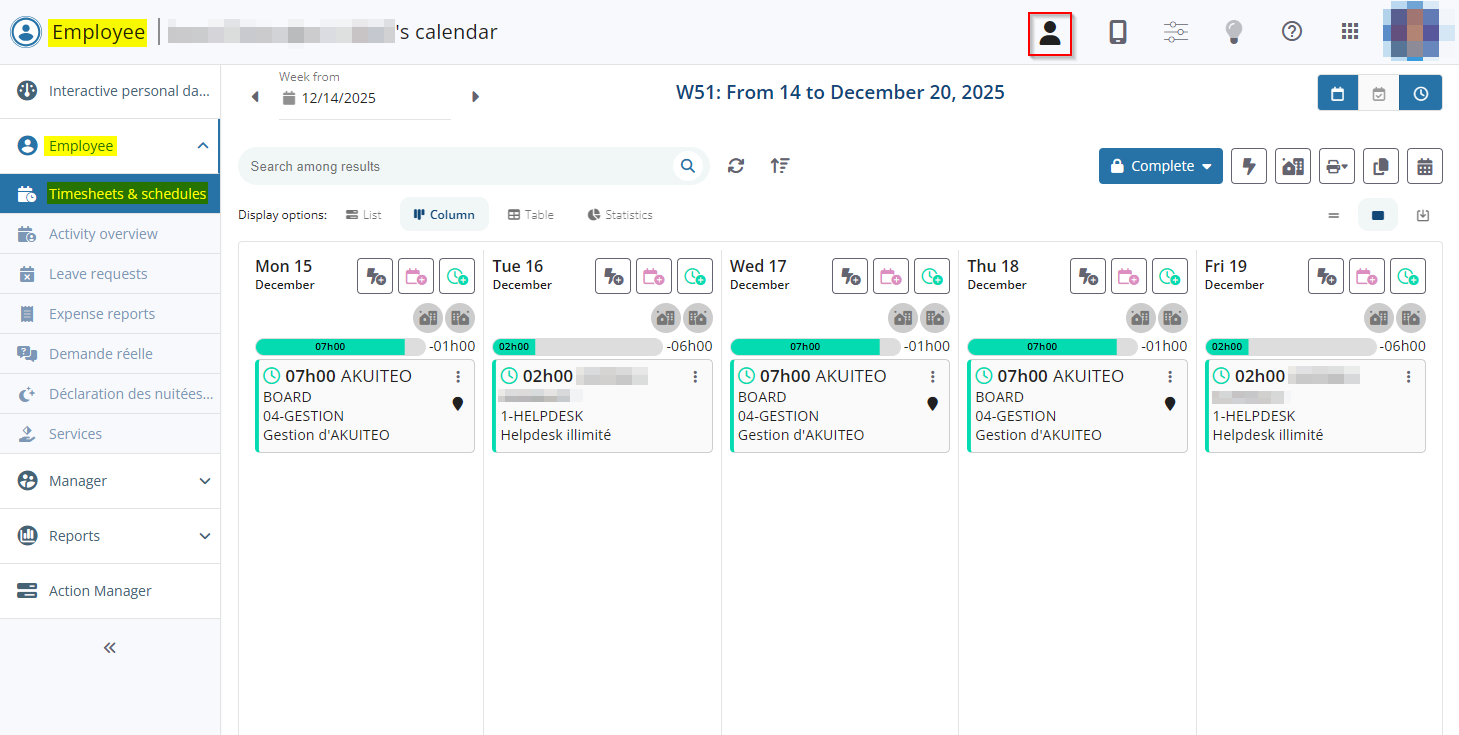This screenshot has width=1459, height=735.
Task: Go to next week arrow
Action: 475,97
